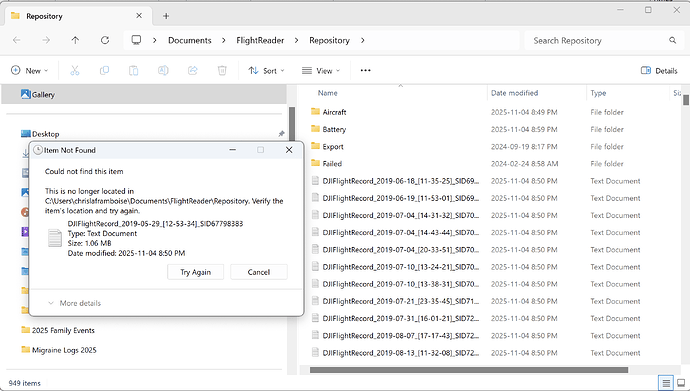This screenshot has width=690, height=391.
Task: Click the navigation pane vertical scrollbar
Action: click(x=291, y=124)
